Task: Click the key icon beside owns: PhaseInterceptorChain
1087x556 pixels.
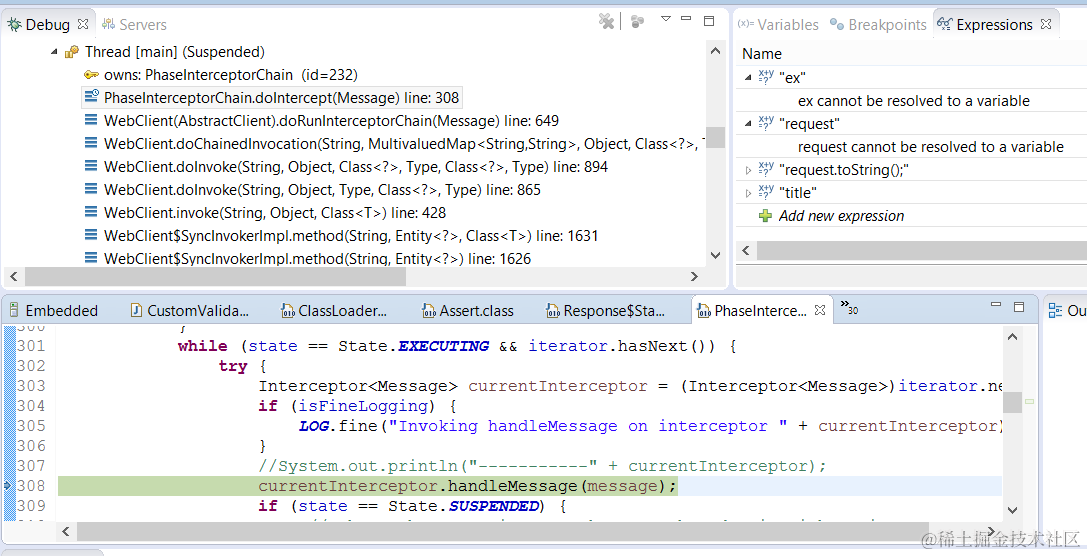Action: click(x=92, y=75)
